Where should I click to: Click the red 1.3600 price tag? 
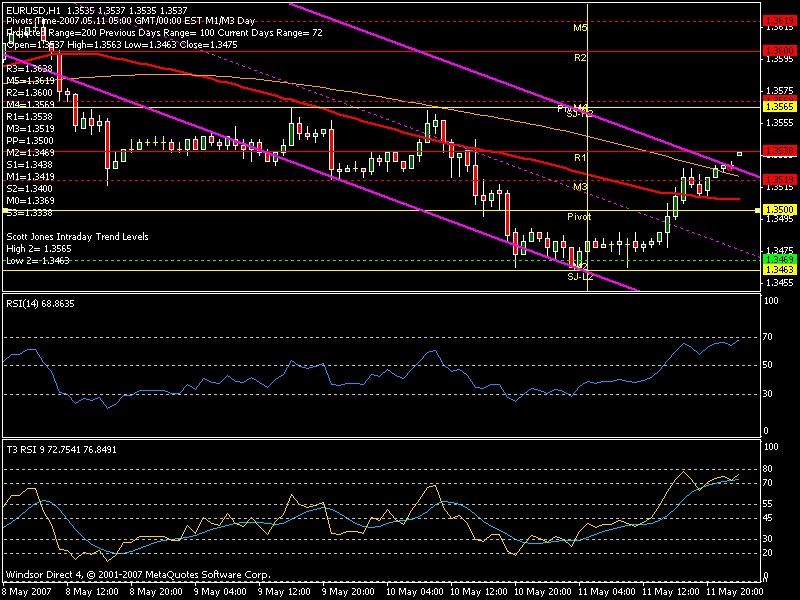point(777,49)
